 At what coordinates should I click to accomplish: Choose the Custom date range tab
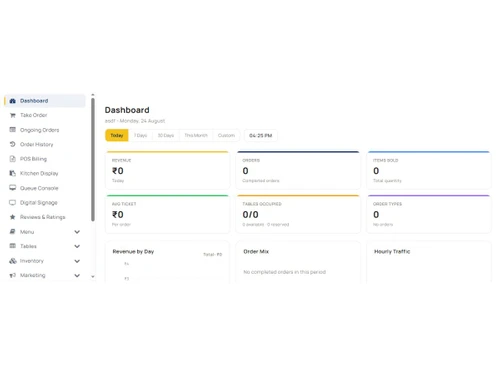click(x=226, y=135)
